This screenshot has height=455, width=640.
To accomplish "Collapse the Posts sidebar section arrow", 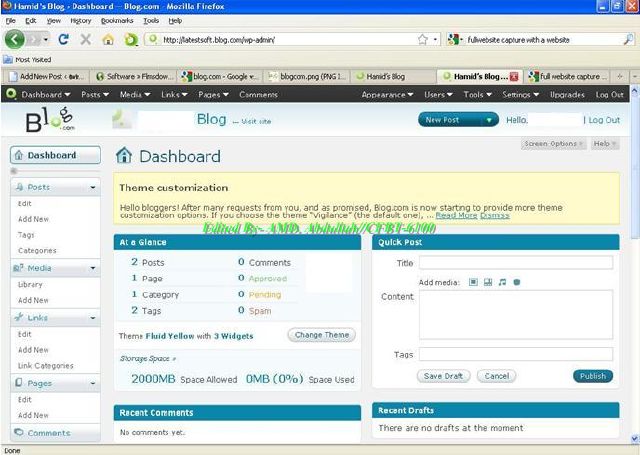I will 93,187.
